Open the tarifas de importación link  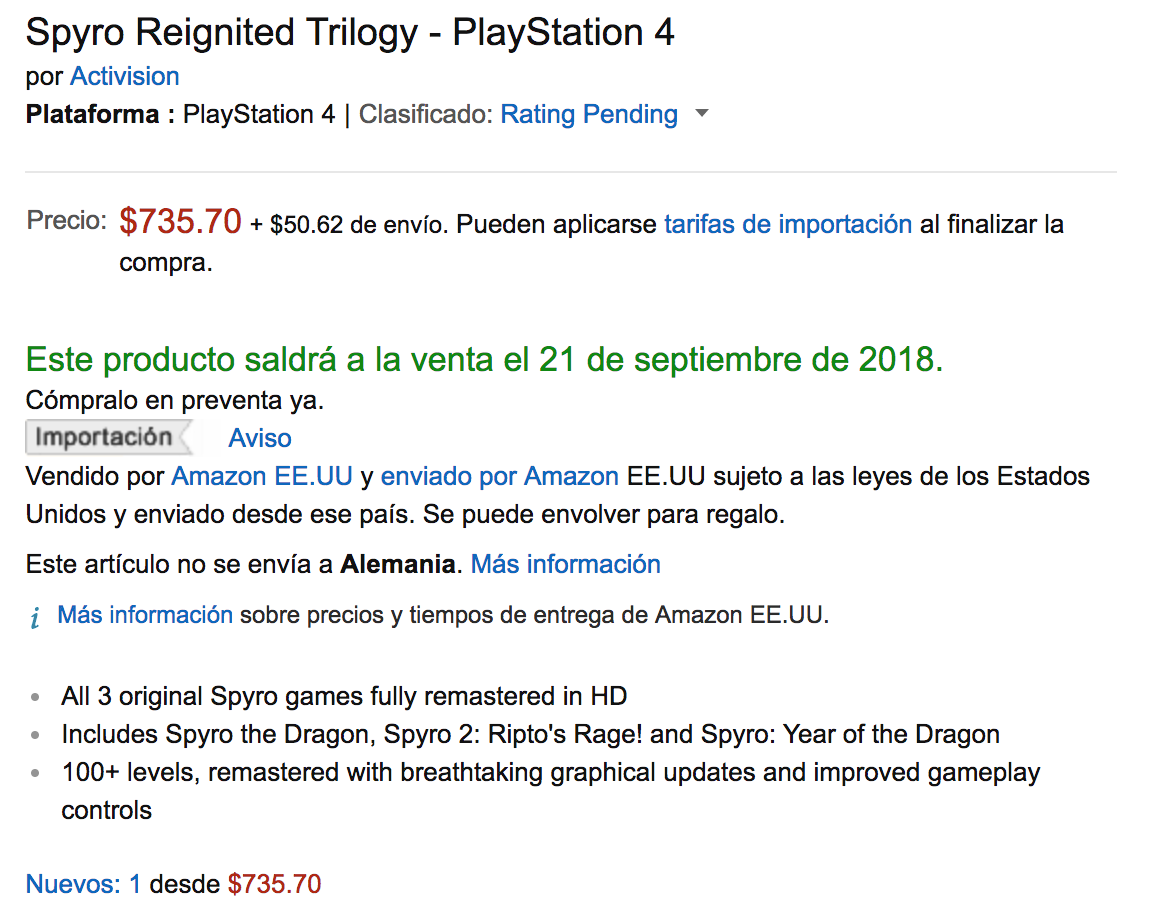pos(787,224)
